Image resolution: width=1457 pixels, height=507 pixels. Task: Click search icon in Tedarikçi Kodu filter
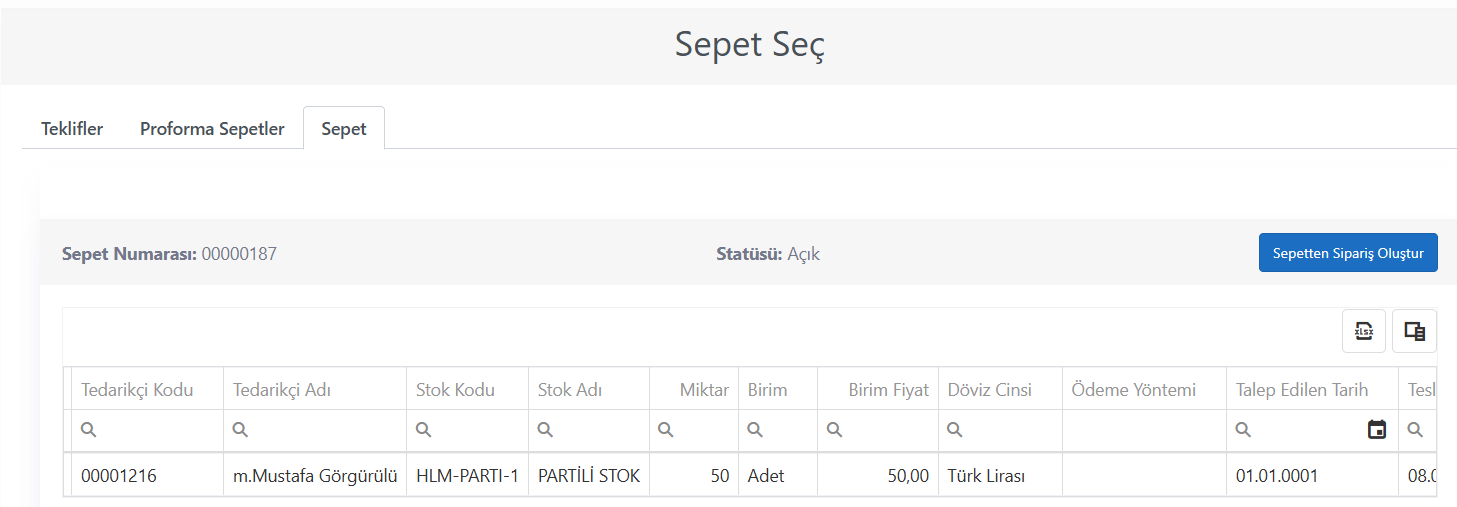[88, 430]
